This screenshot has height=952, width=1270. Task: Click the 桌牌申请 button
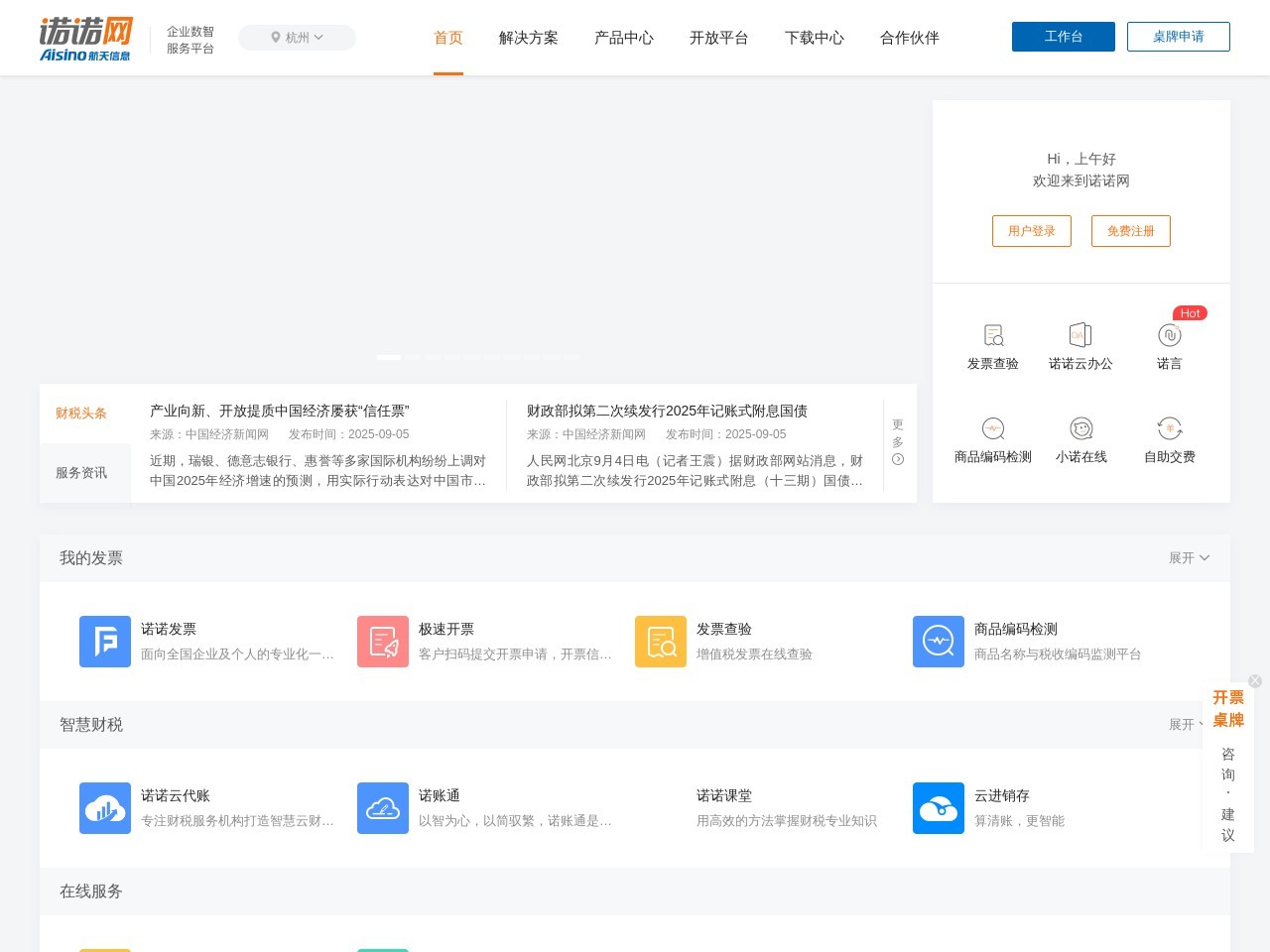pos(1179,37)
